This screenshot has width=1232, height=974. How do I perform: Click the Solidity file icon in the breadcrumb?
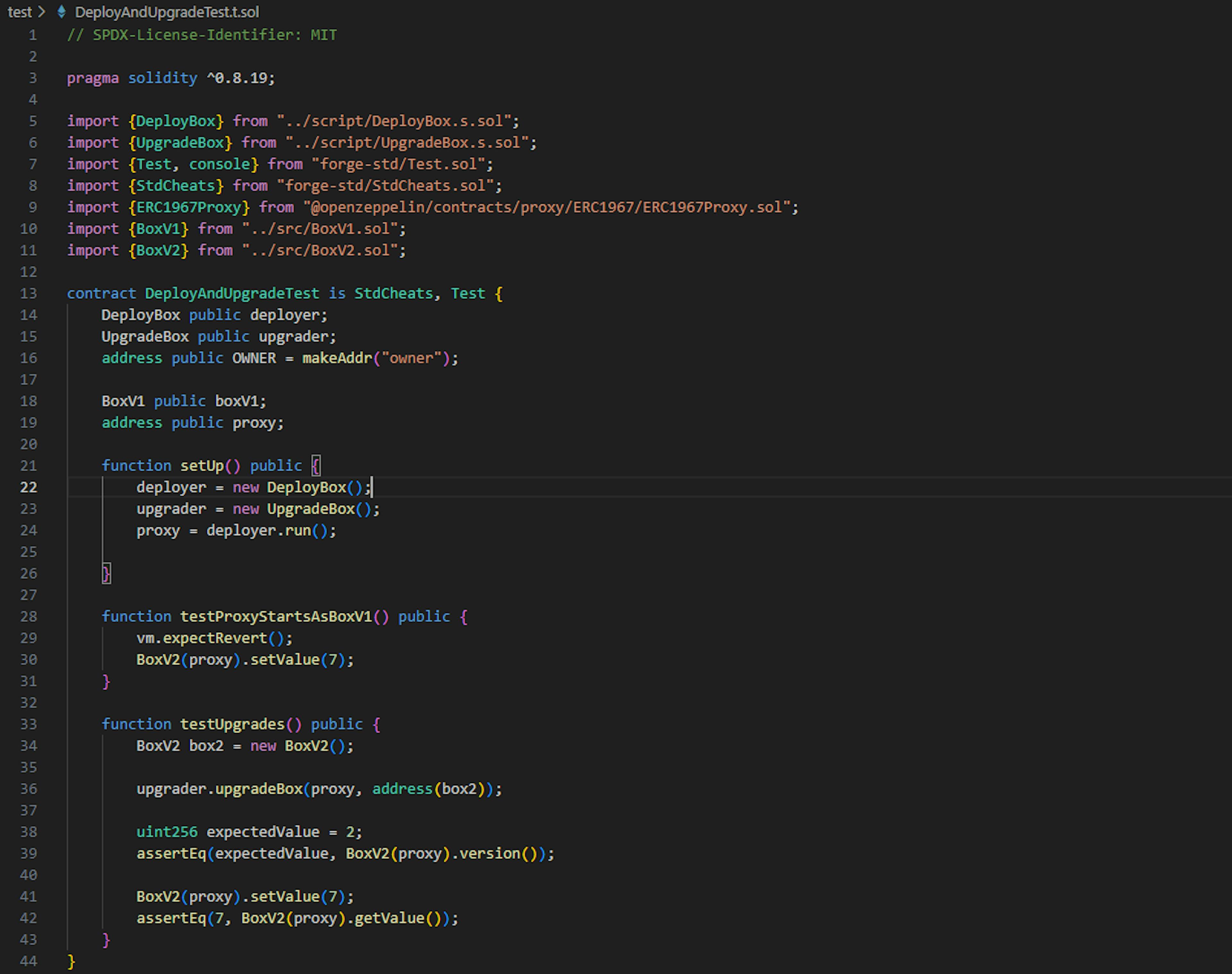point(62,12)
